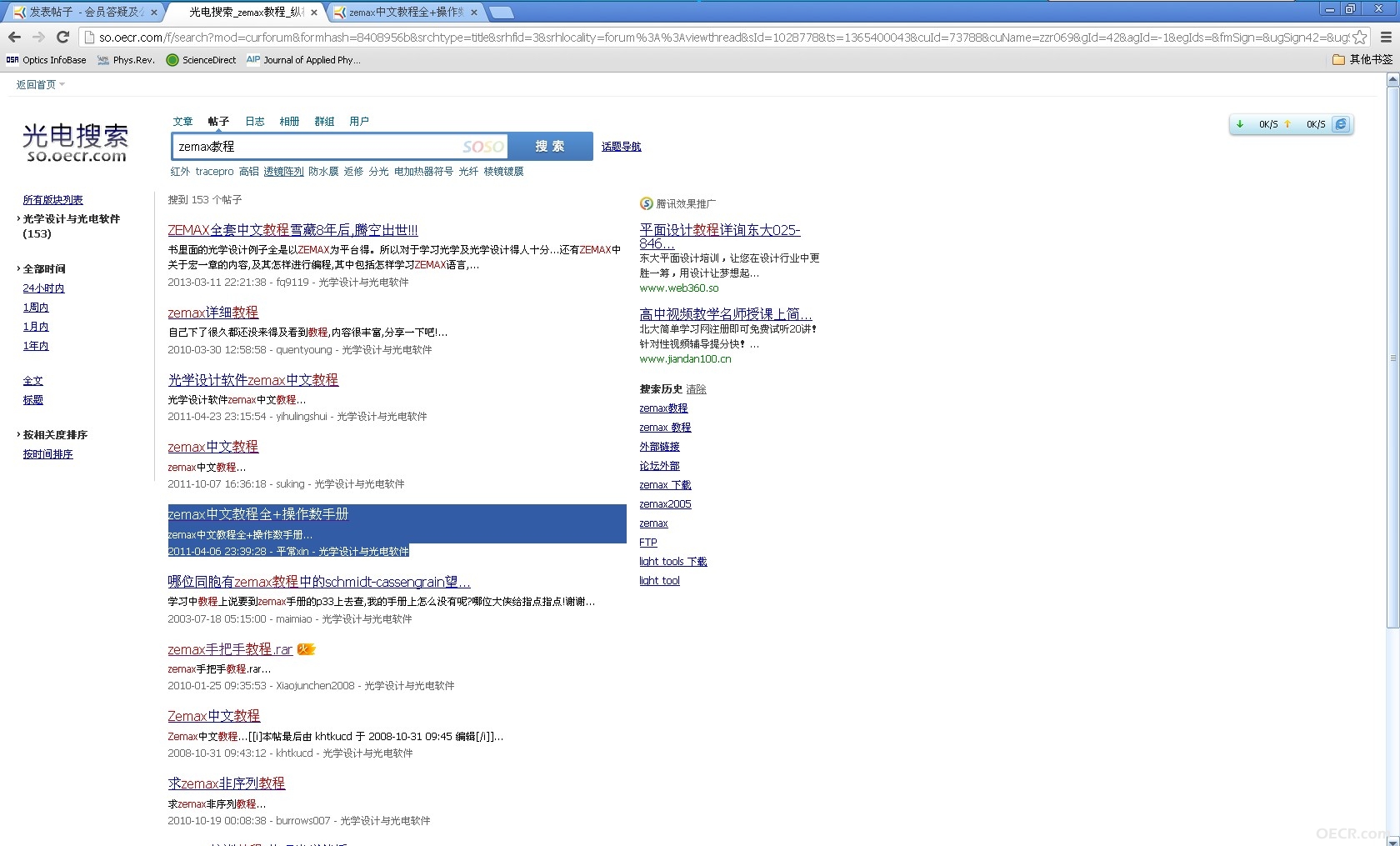The height and width of the screenshot is (846, 1400).
Task: Click the 光电搜索 so.oecr.com logo
Action: point(76,143)
